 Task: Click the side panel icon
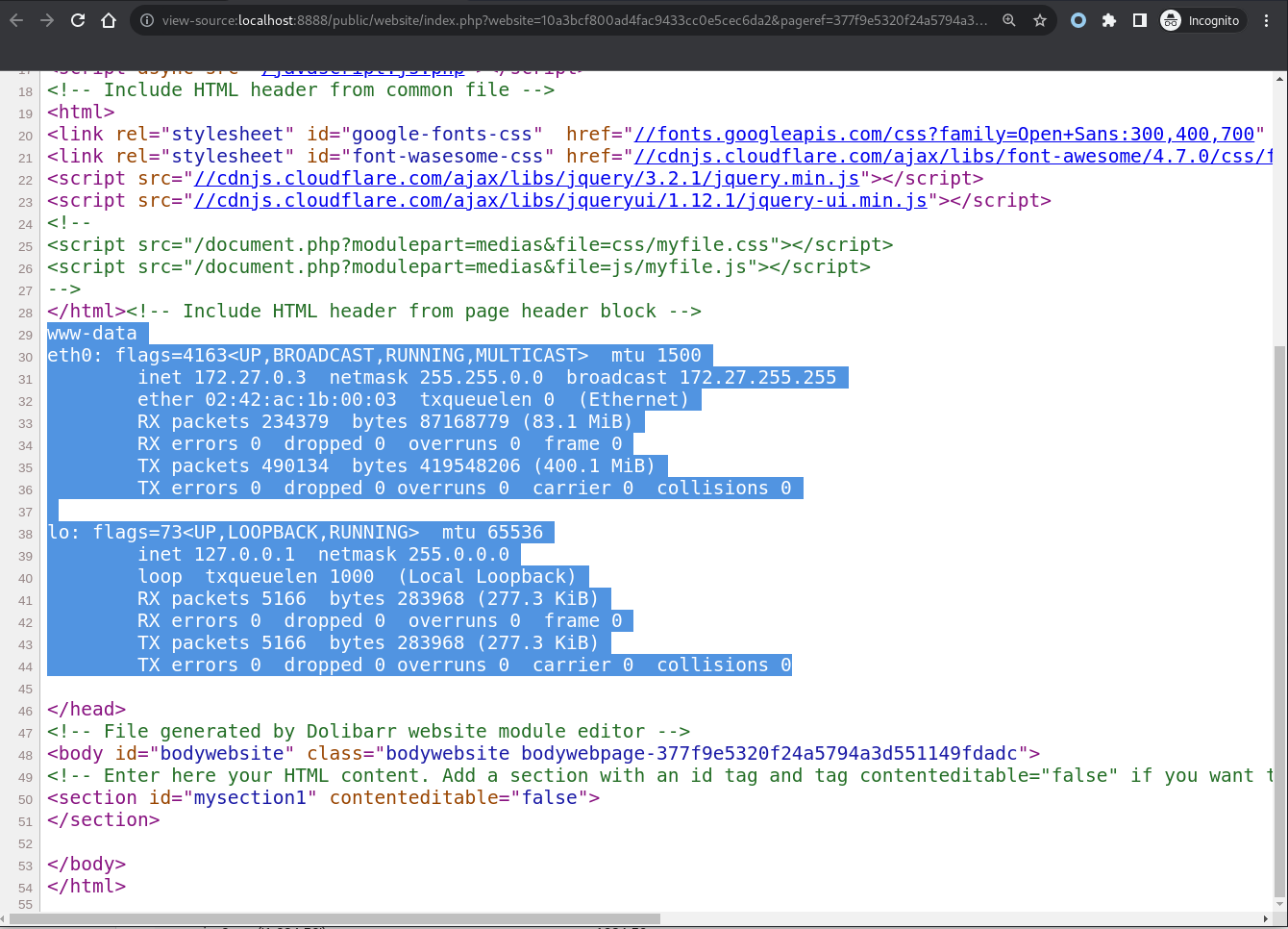(1139, 19)
